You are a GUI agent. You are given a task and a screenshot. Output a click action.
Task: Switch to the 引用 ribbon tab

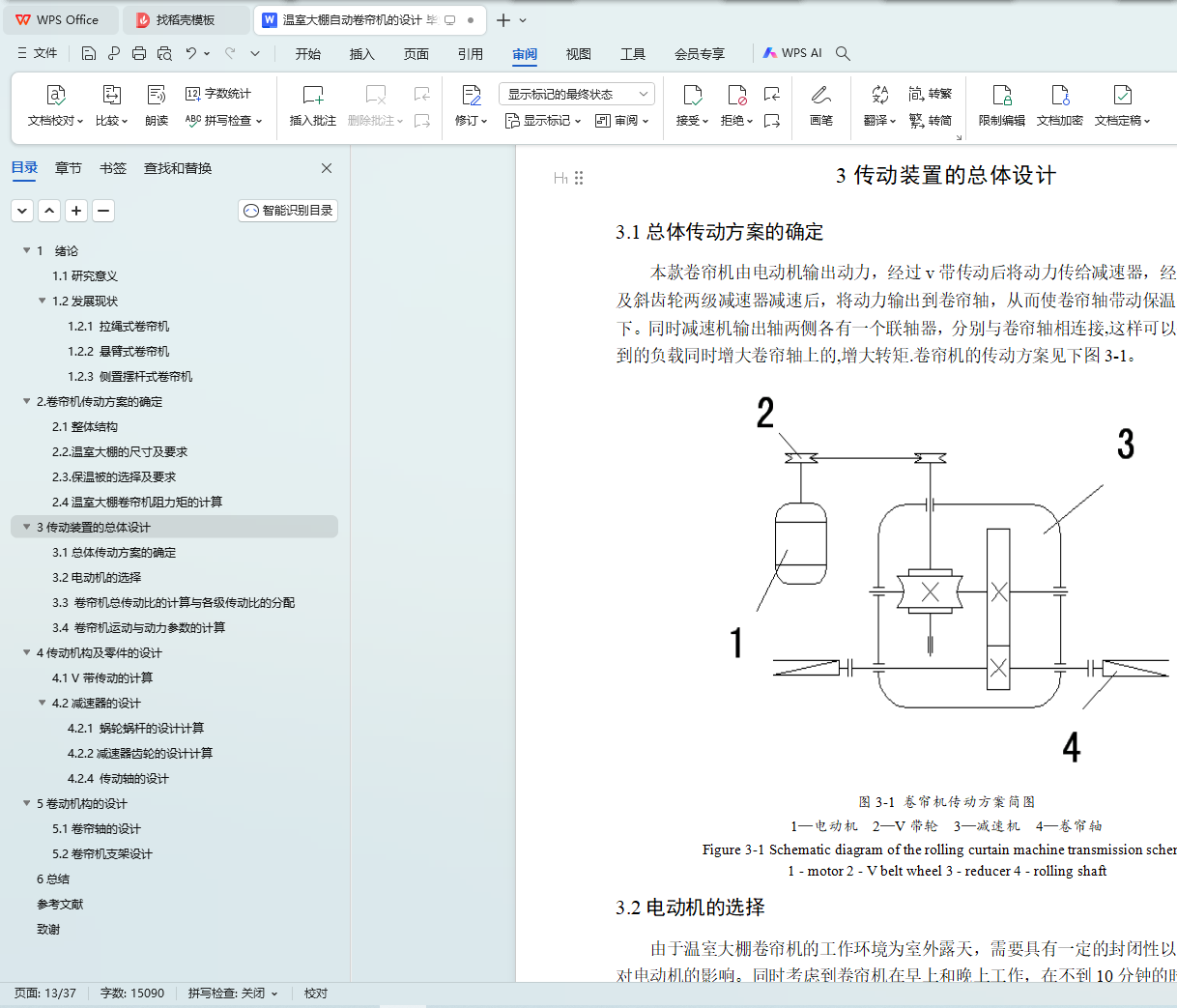(x=471, y=54)
